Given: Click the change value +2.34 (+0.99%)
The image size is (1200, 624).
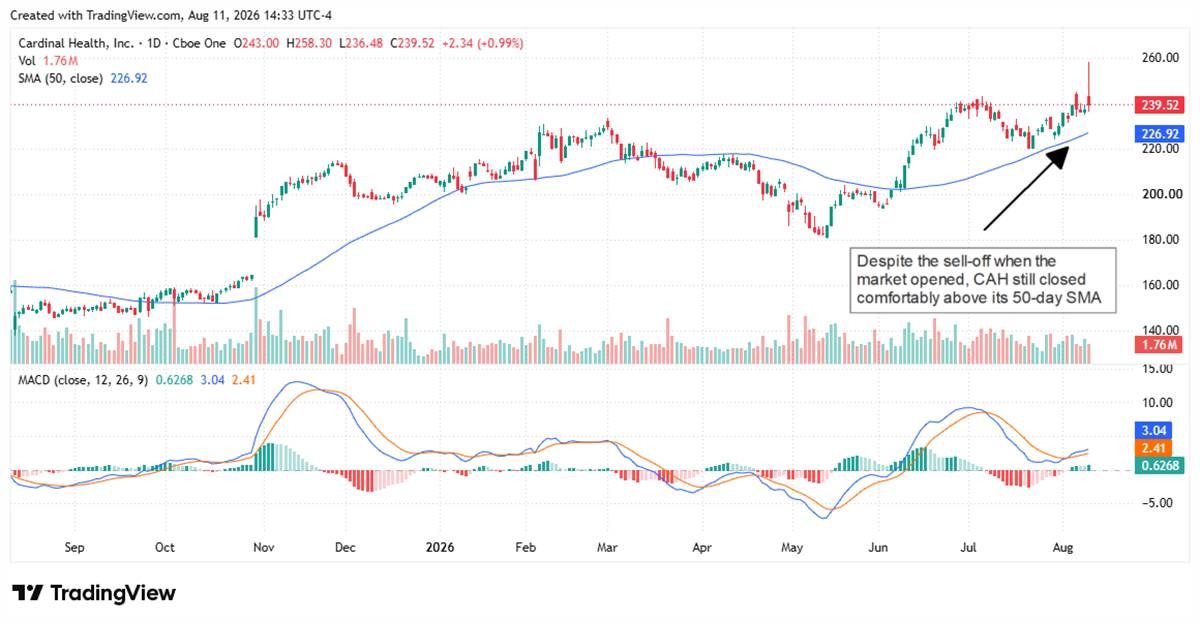Looking at the screenshot, I should [483, 43].
